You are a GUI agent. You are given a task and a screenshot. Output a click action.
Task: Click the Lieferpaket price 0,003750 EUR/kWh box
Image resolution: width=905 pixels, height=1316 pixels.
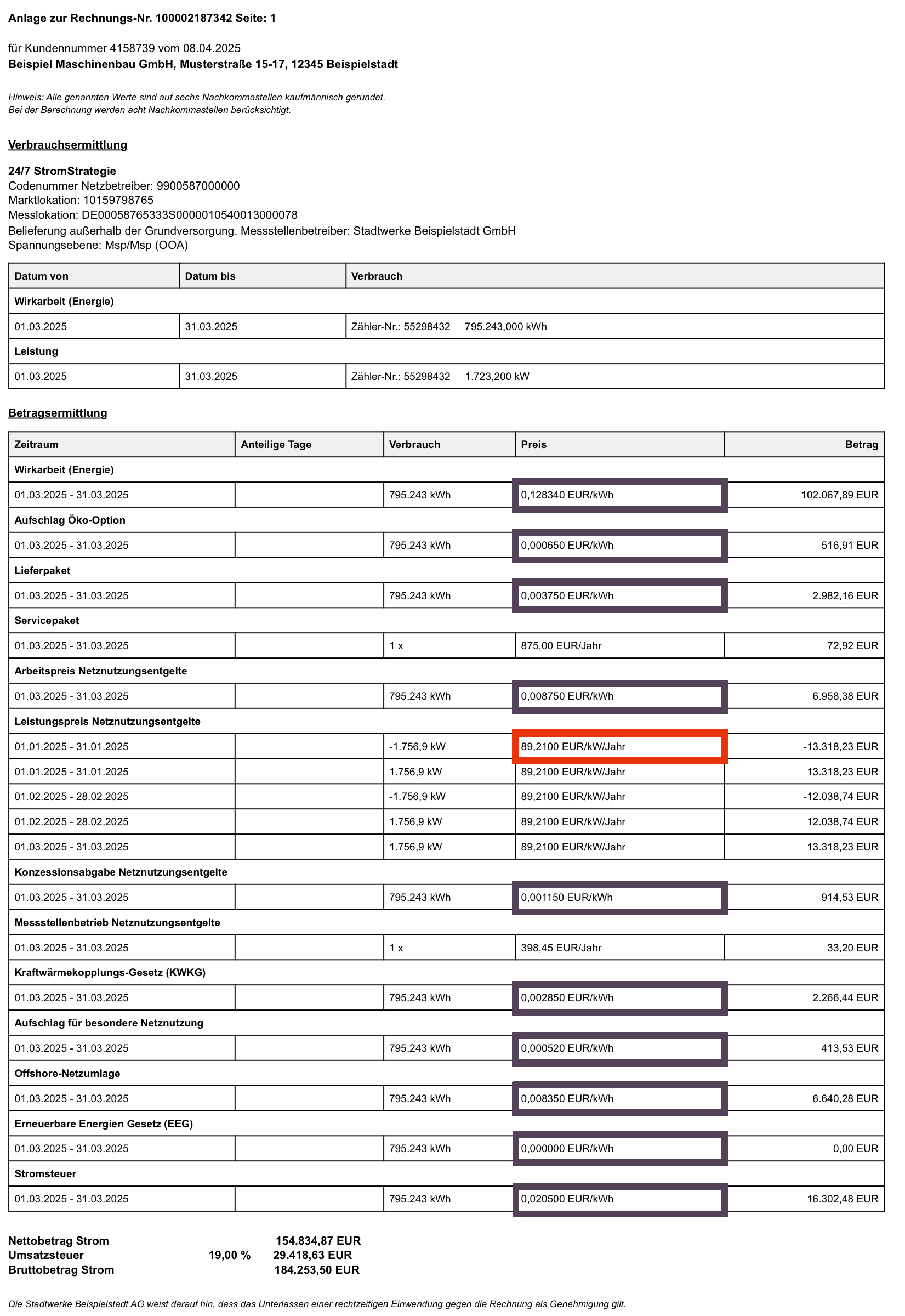pos(620,595)
